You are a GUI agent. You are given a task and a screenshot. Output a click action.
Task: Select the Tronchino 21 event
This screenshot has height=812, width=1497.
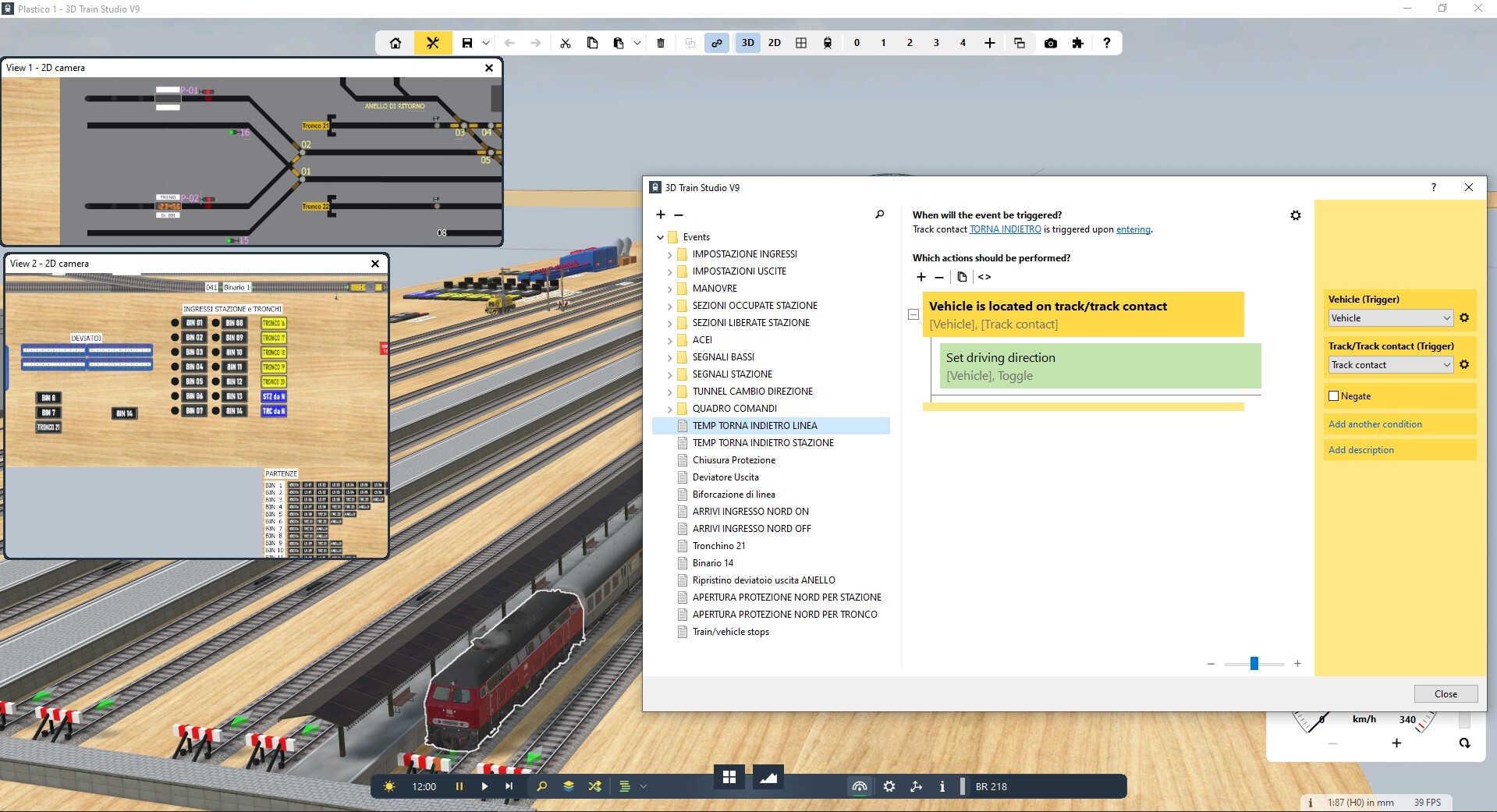718,546
